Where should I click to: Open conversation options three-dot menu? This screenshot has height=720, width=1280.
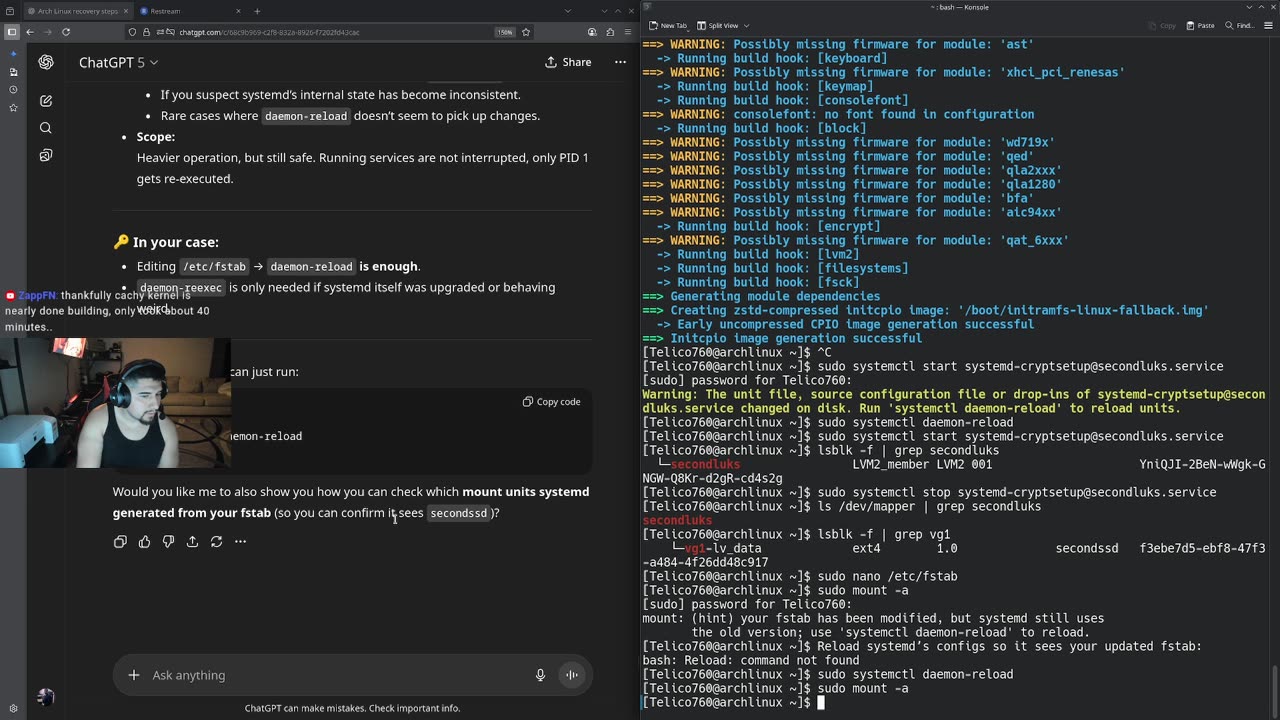[620, 62]
